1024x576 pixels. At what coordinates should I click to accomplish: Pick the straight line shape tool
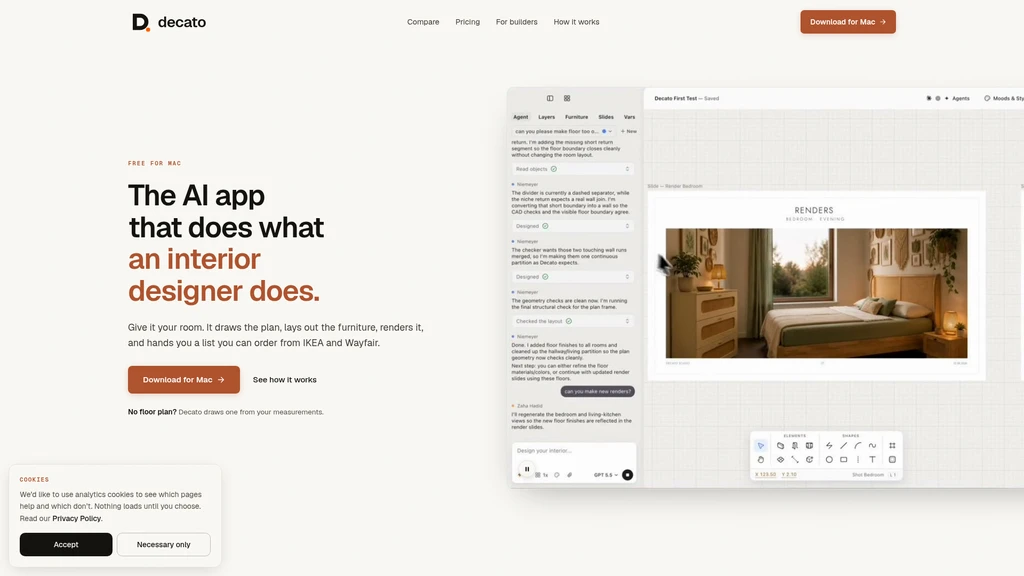click(843, 445)
